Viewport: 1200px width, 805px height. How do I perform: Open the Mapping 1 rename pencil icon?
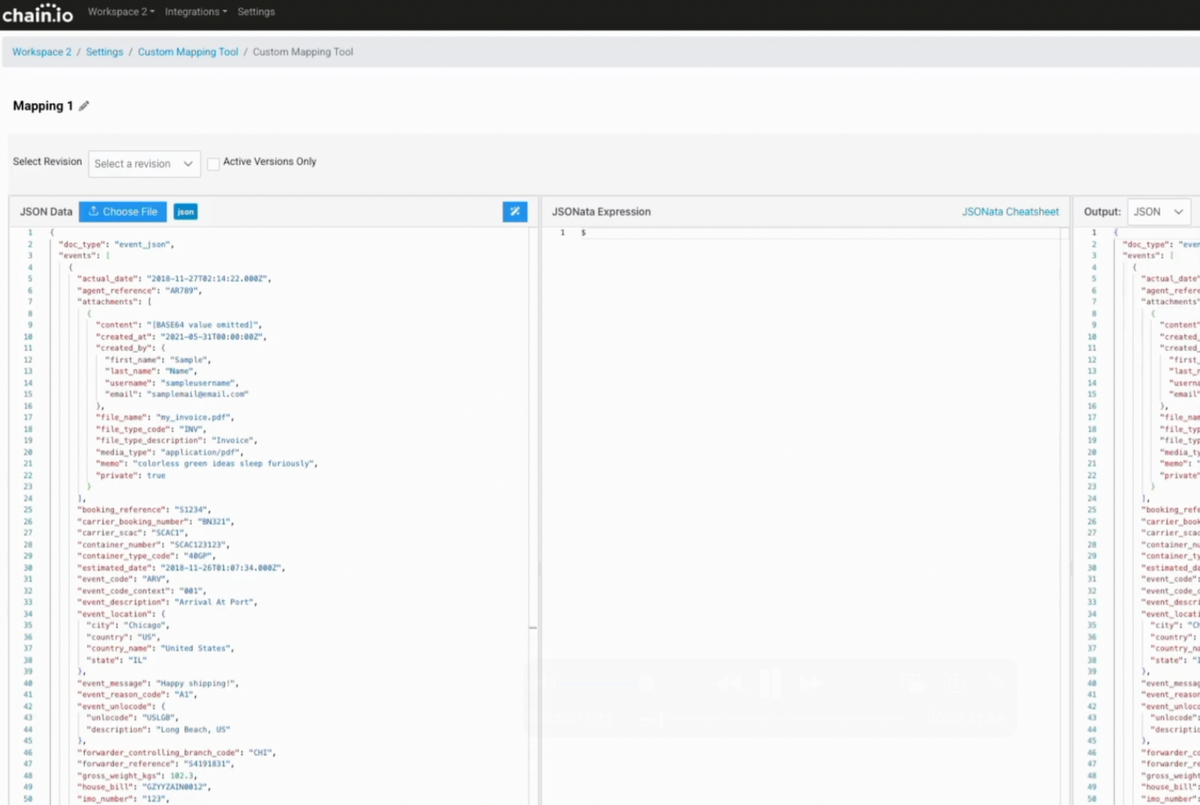coord(84,105)
